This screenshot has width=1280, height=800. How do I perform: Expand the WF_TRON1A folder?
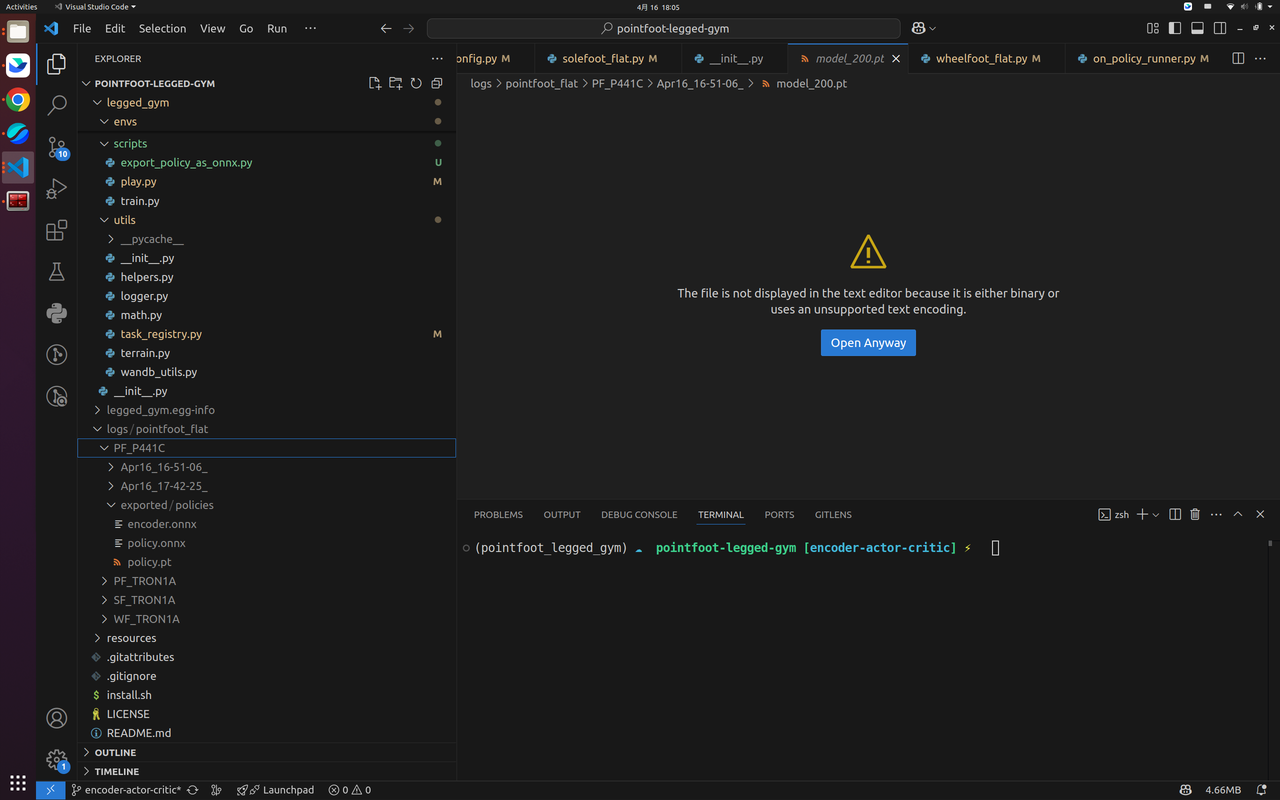point(266,619)
